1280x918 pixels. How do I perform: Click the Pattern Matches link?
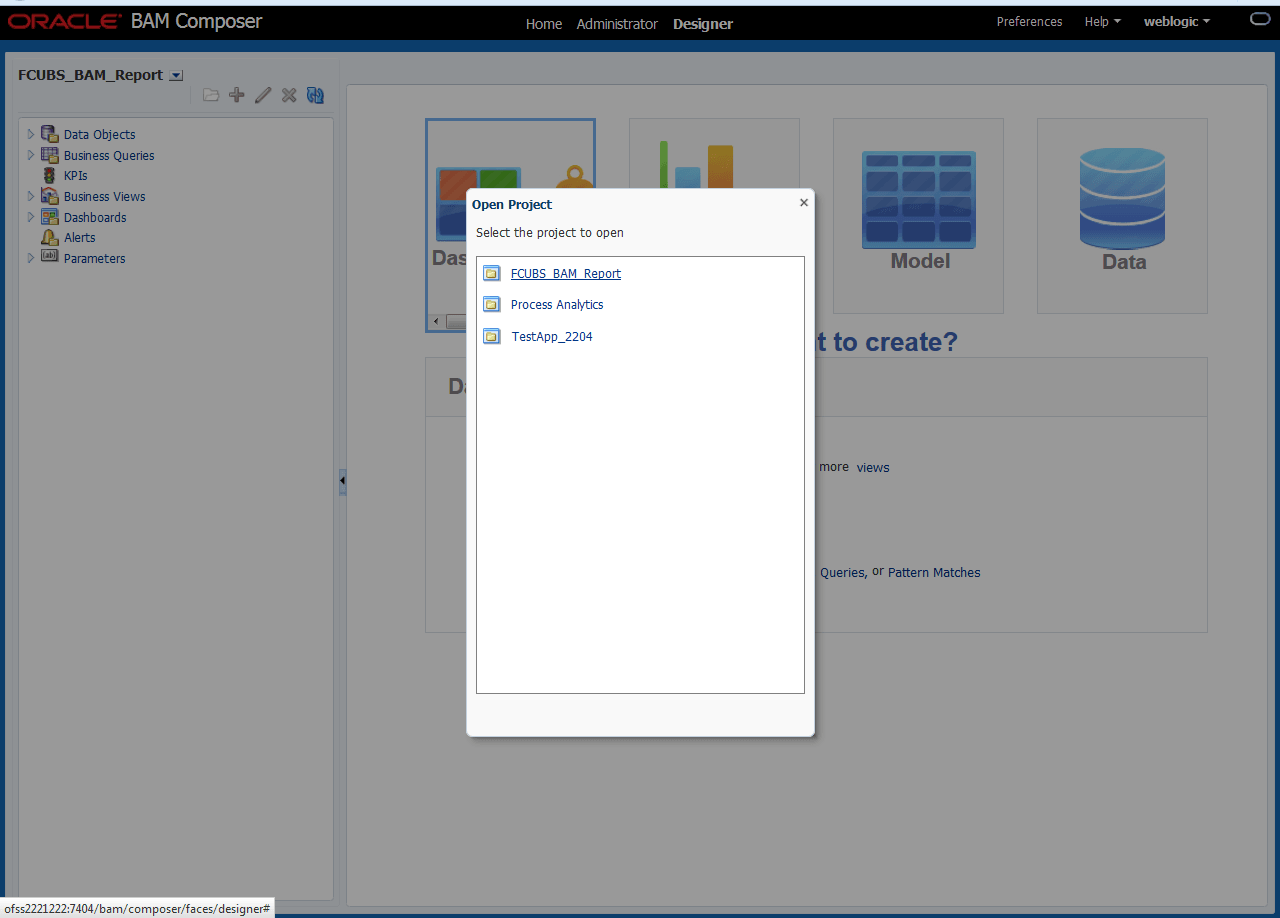(934, 573)
